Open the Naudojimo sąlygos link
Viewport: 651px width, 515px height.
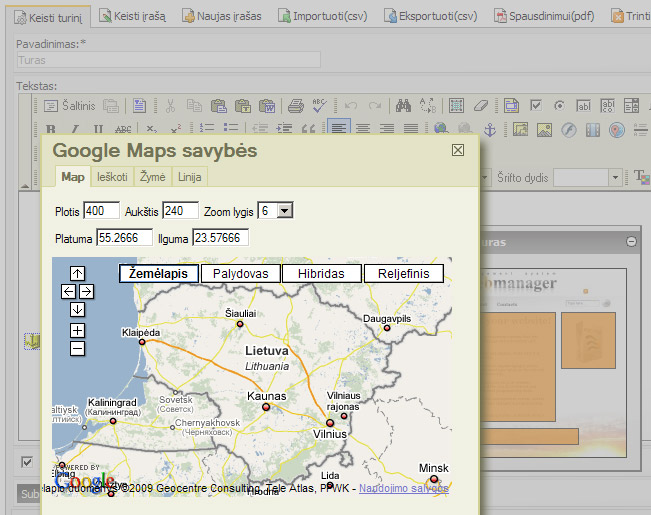pos(404,488)
